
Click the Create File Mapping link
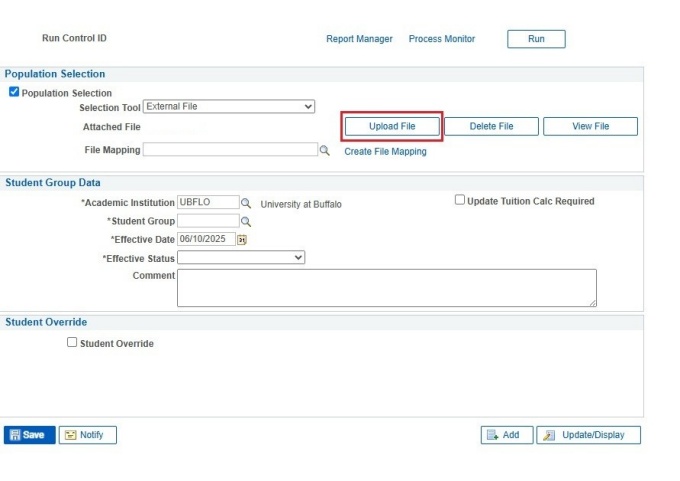385,152
